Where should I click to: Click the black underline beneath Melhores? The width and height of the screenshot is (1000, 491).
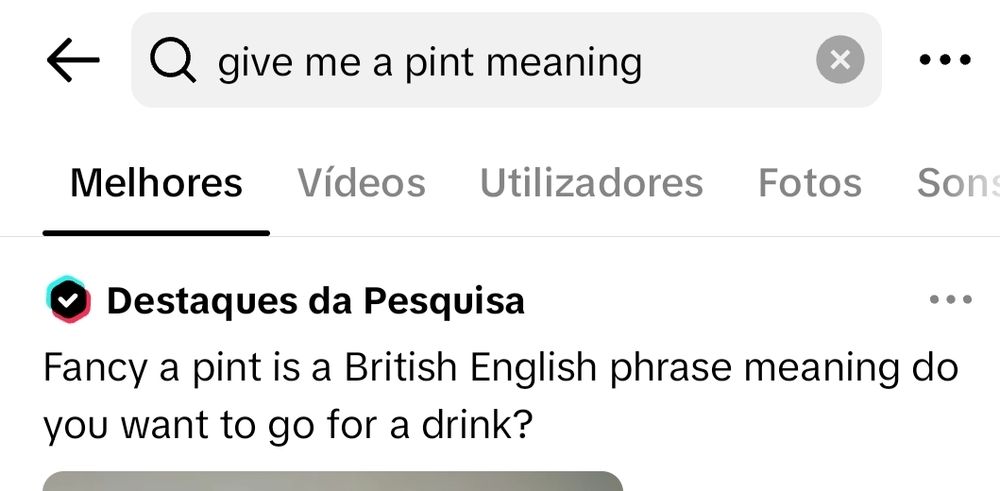[x=156, y=232]
